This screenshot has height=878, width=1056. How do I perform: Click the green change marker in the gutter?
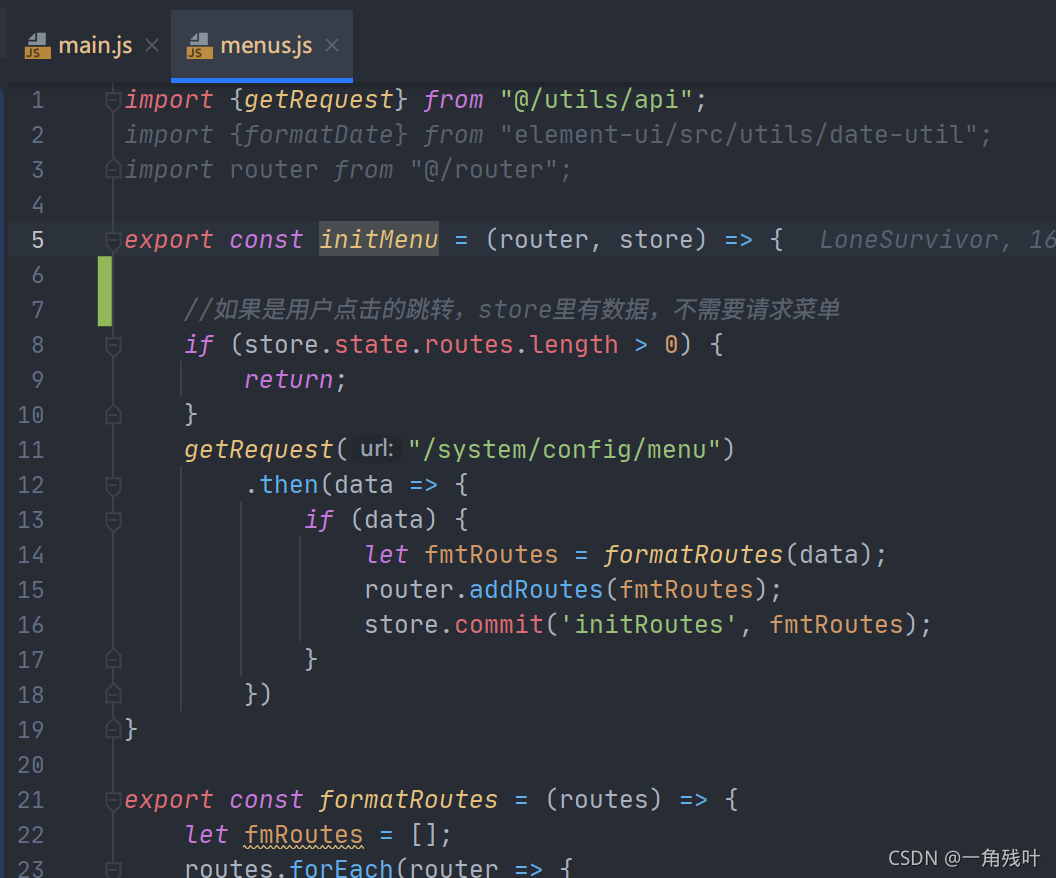click(104, 291)
